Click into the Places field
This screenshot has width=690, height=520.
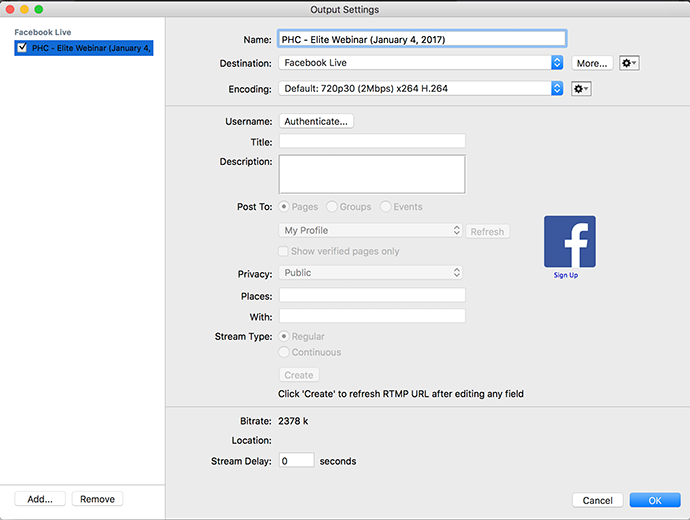click(x=372, y=295)
